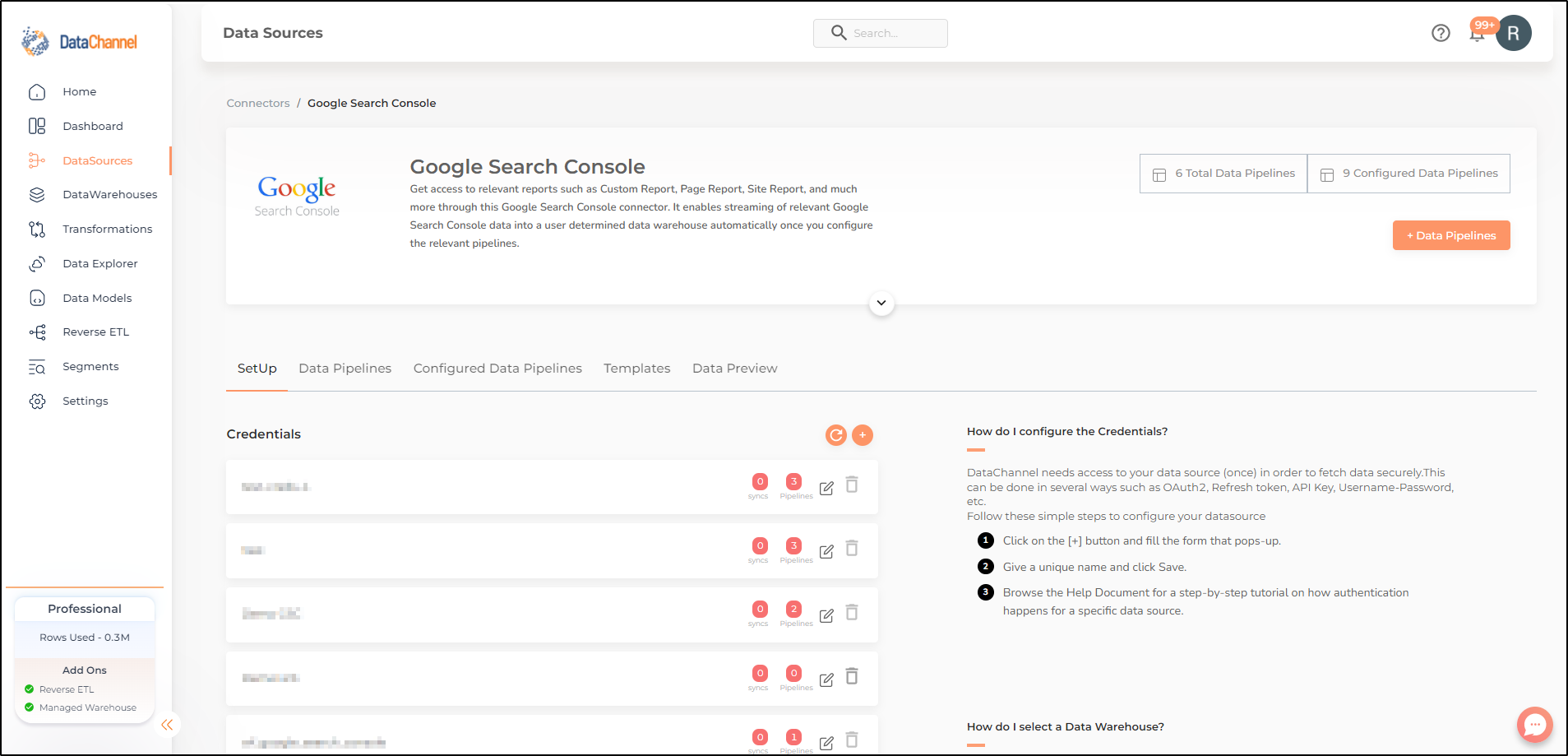The height and width of the screenshot is (756, 1568).
Task: Switch to the Data Pipelines tab
Action: [x=345, y=369]
